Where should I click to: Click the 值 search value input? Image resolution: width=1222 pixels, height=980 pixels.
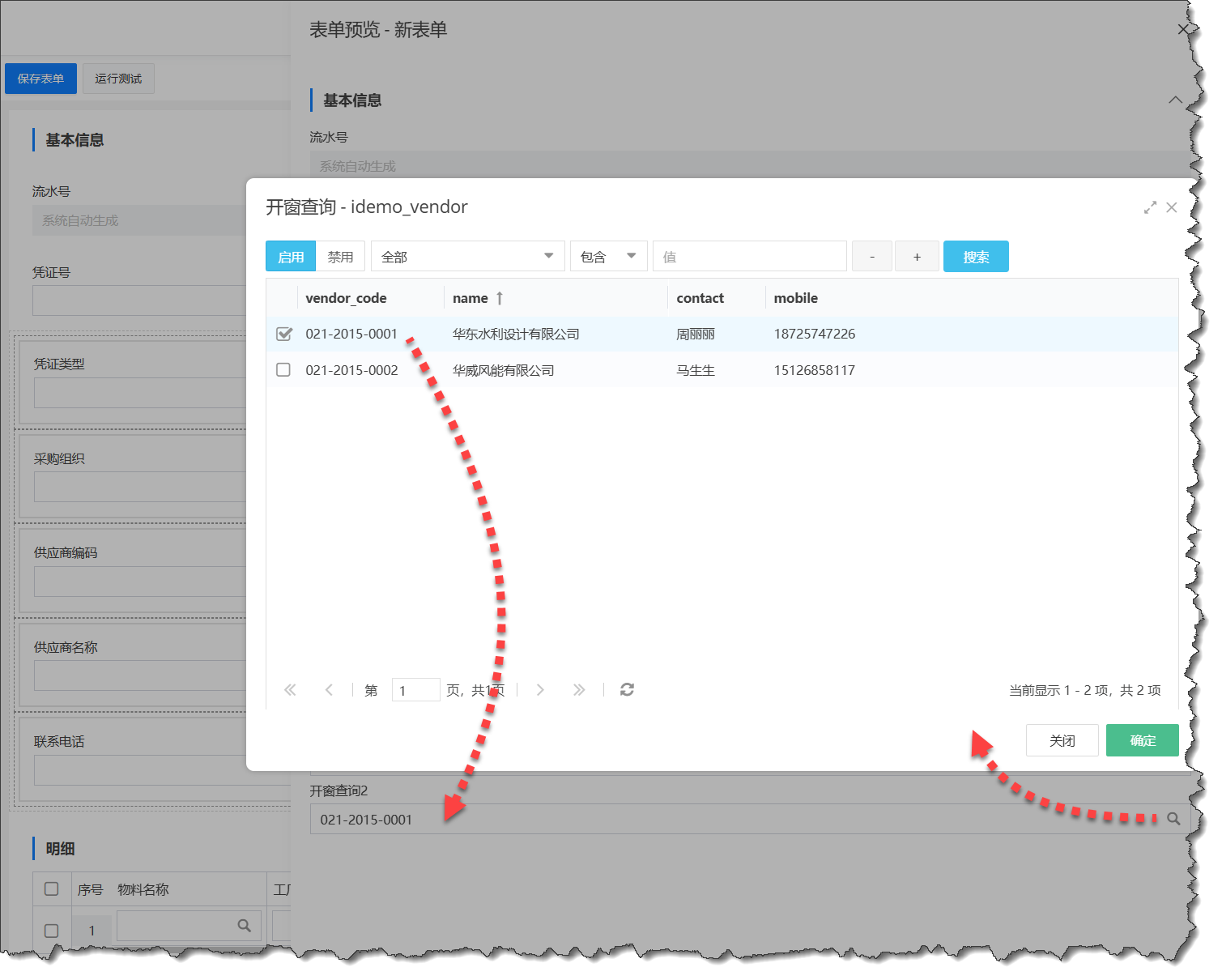pos(749,257)
